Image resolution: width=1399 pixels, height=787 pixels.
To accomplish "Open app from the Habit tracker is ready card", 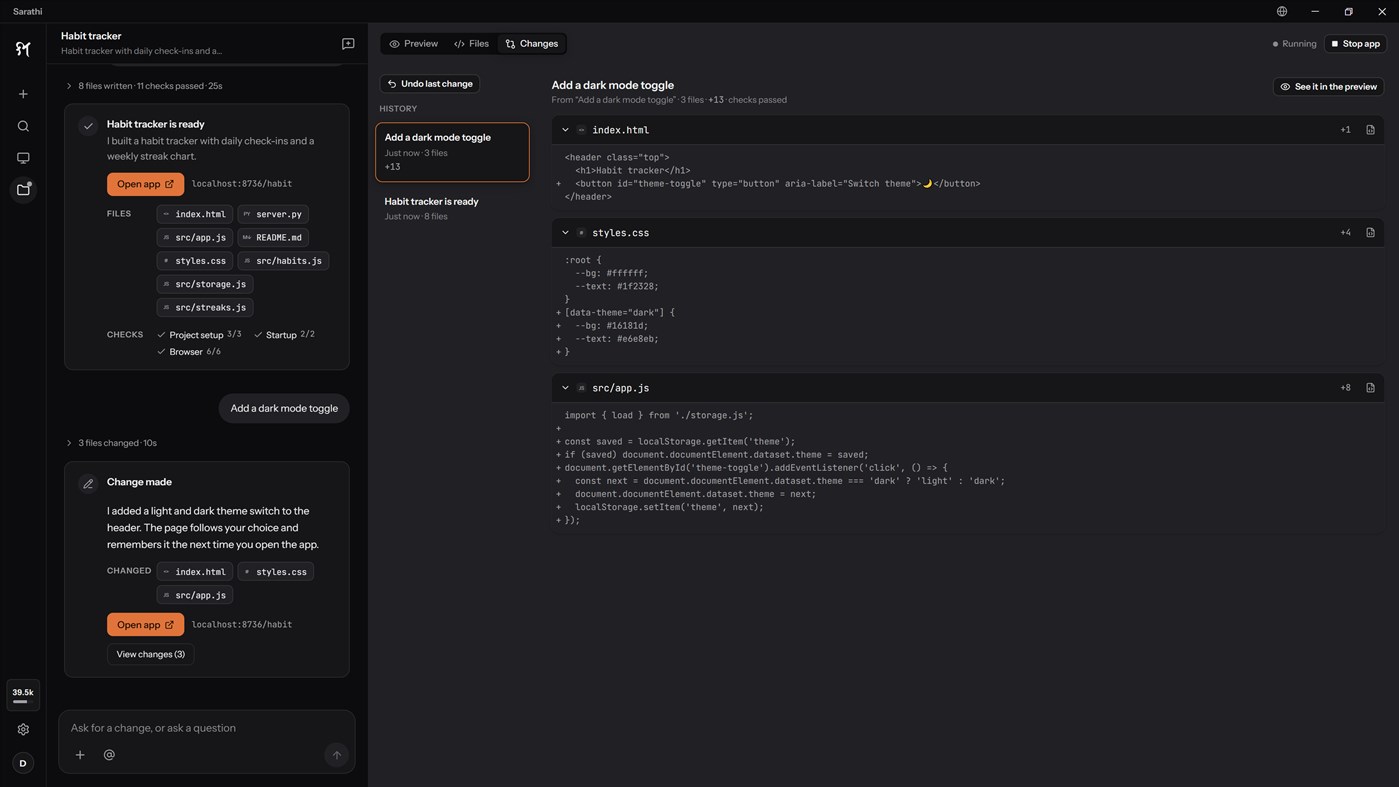I will coord(145,184).
